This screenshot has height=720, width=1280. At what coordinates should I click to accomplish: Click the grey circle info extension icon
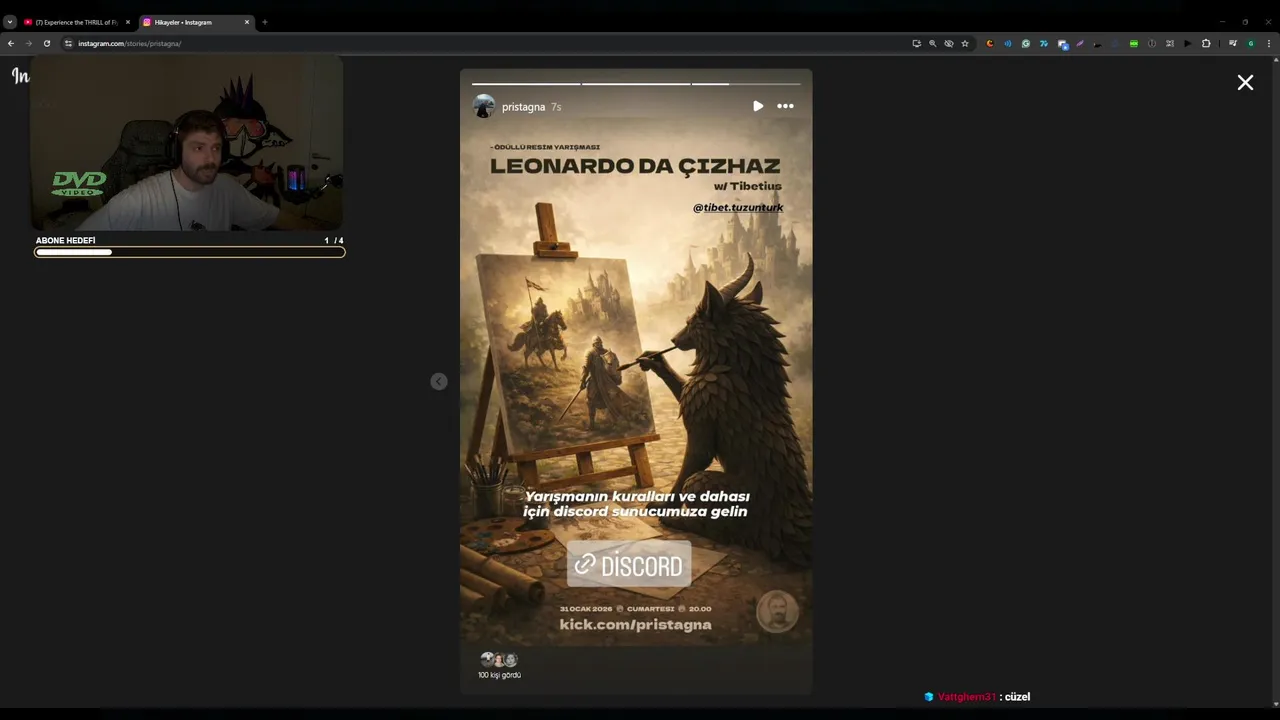coord(1152,44)
